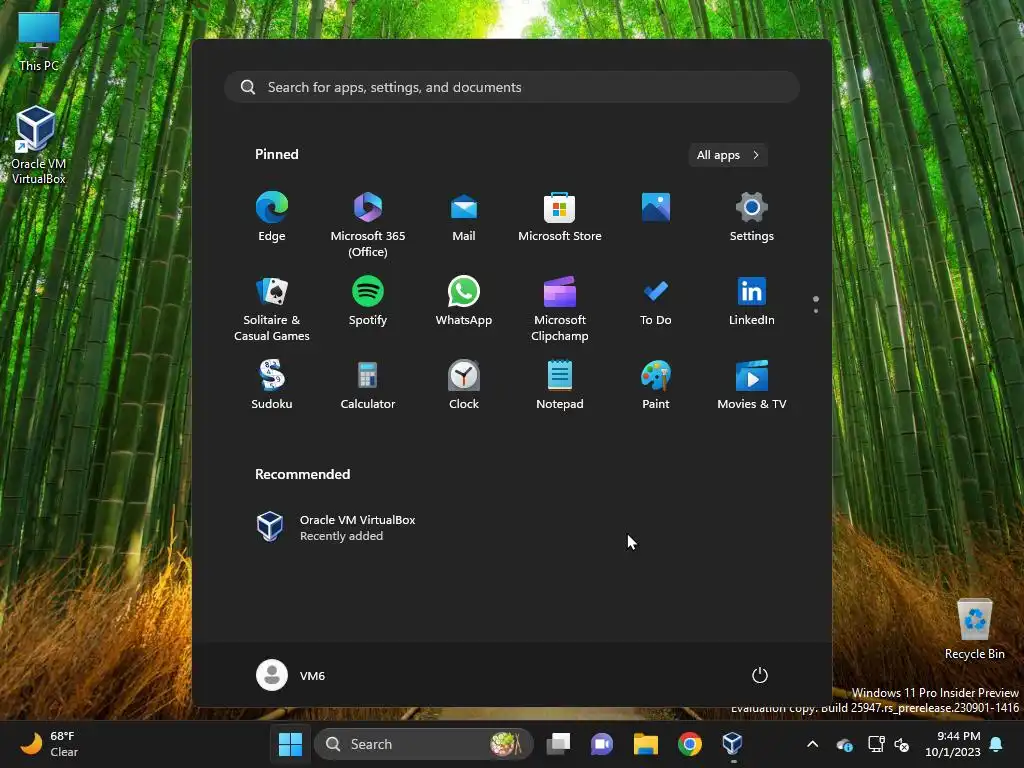
Task: Open File Explorer from taskbar
Action: [645, 744]
